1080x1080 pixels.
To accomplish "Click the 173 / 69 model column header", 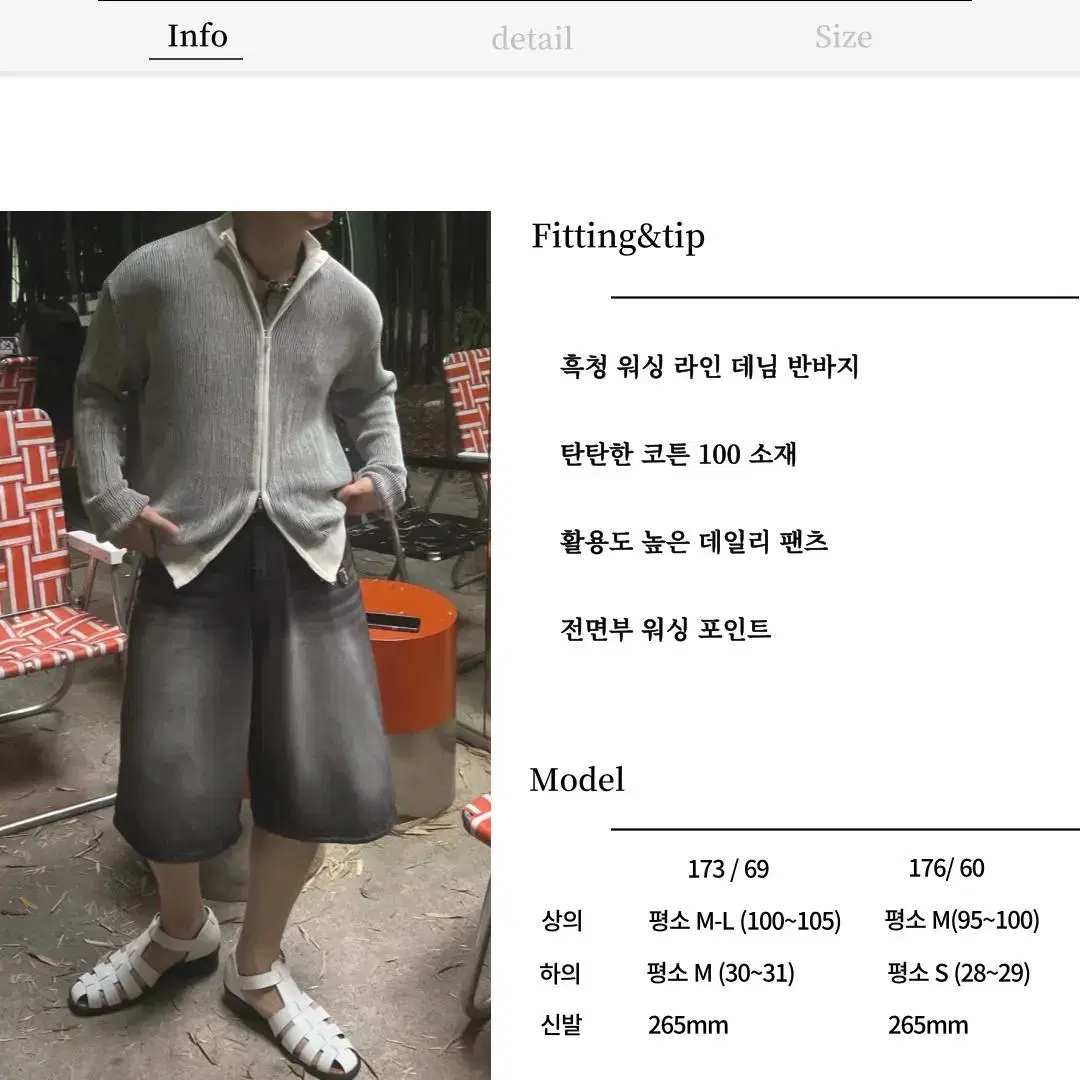I will coord(728,869).
